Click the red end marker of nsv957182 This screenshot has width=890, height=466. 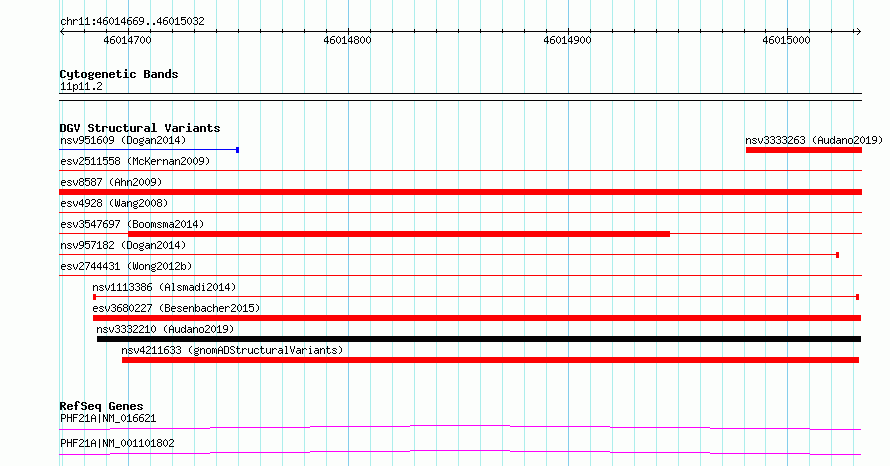(837, 255)
